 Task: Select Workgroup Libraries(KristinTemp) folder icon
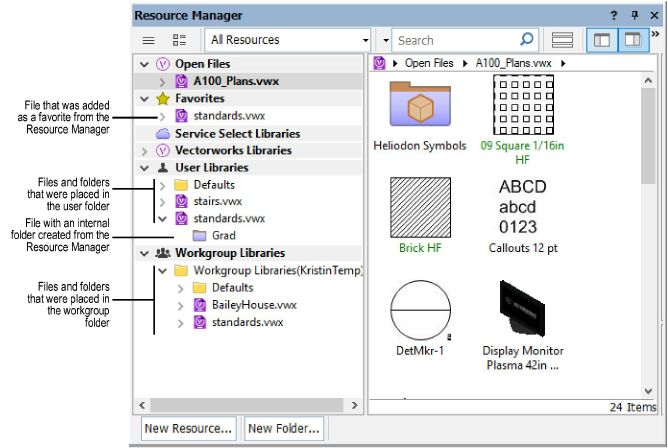181,270
